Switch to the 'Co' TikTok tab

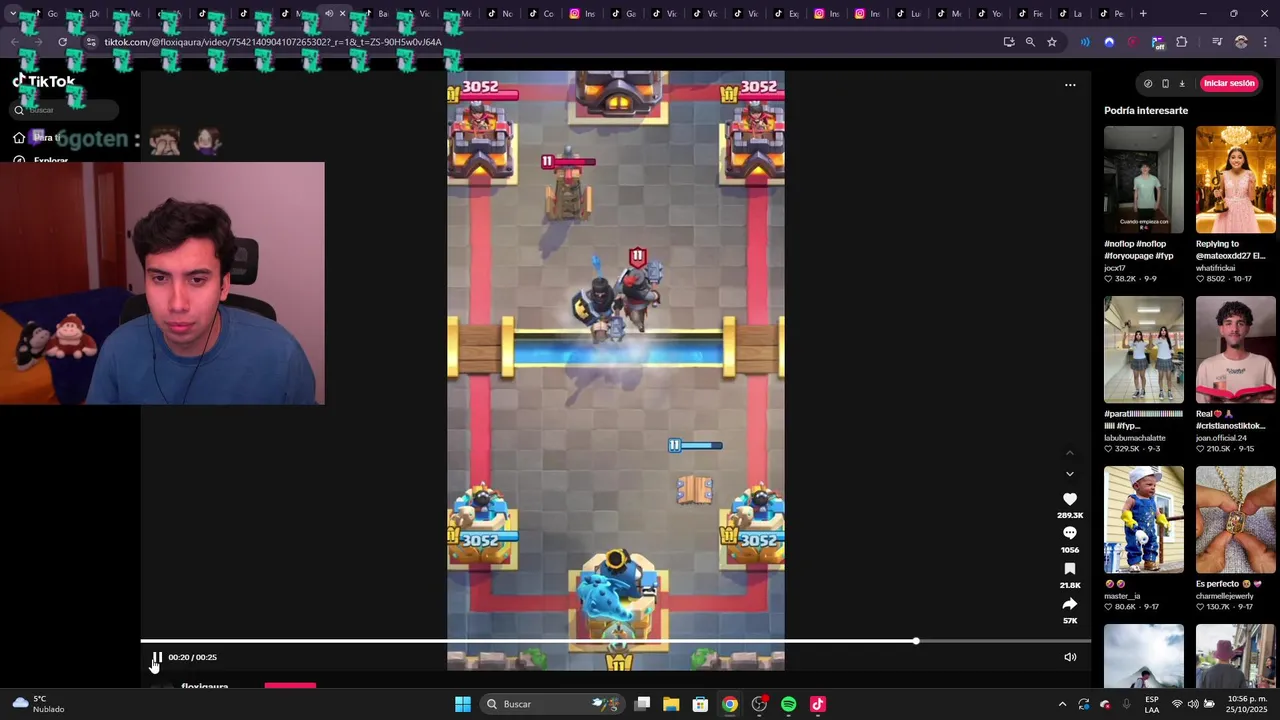[541, 14]
